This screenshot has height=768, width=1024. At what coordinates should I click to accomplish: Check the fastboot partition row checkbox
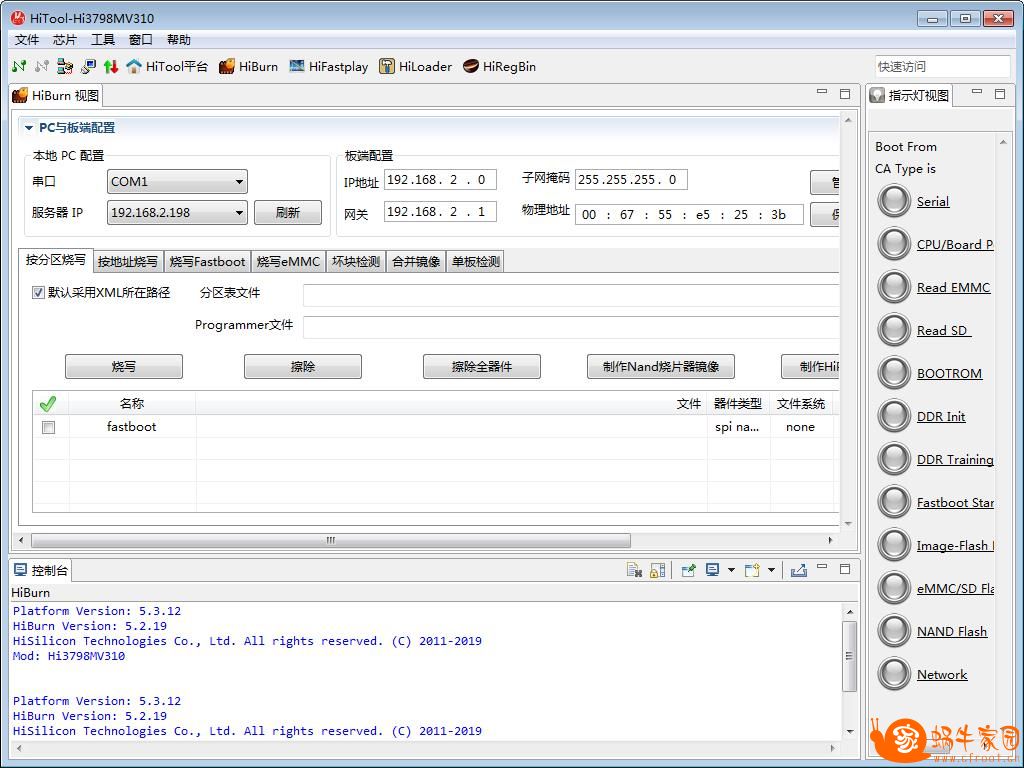click(48, 427)
